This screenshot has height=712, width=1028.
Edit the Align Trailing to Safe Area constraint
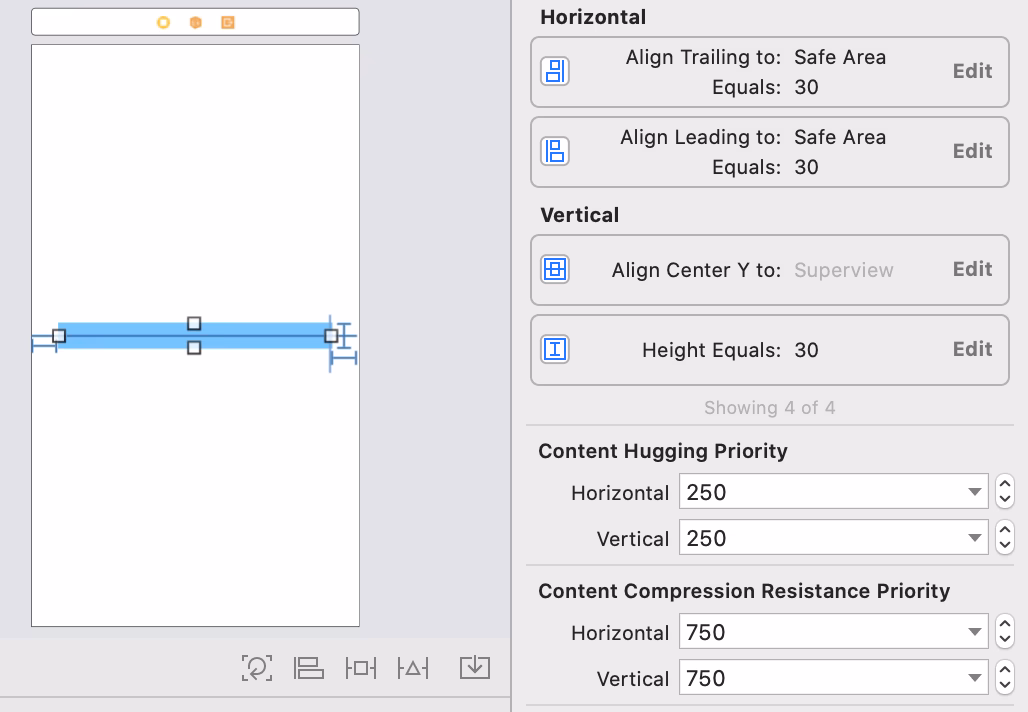pyautogui.click(x=972, y=71)
